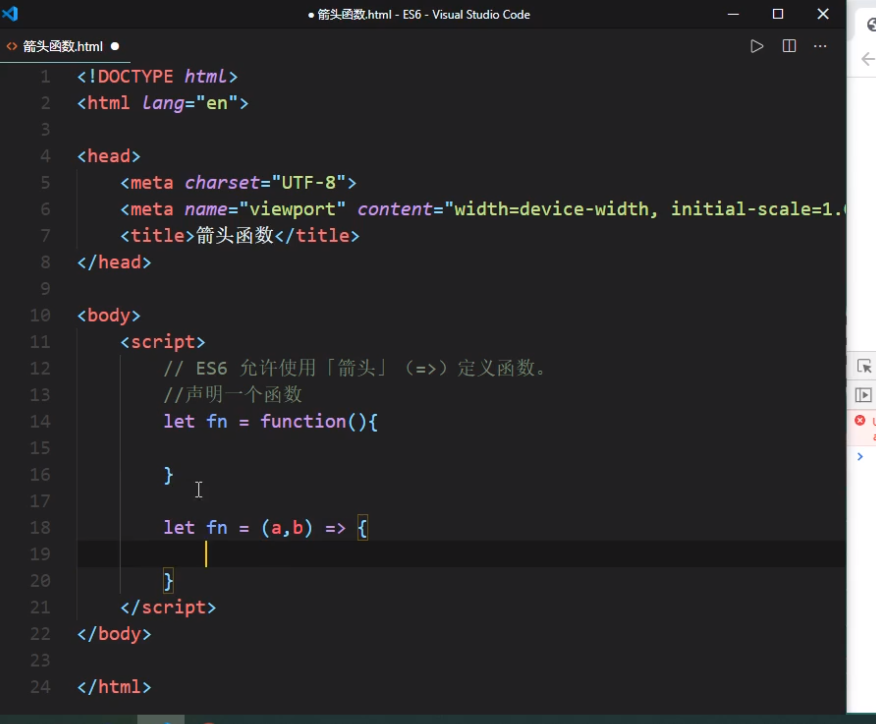Click the VS Code logo icon
876x724 pixels.
[x=10, y=13]
